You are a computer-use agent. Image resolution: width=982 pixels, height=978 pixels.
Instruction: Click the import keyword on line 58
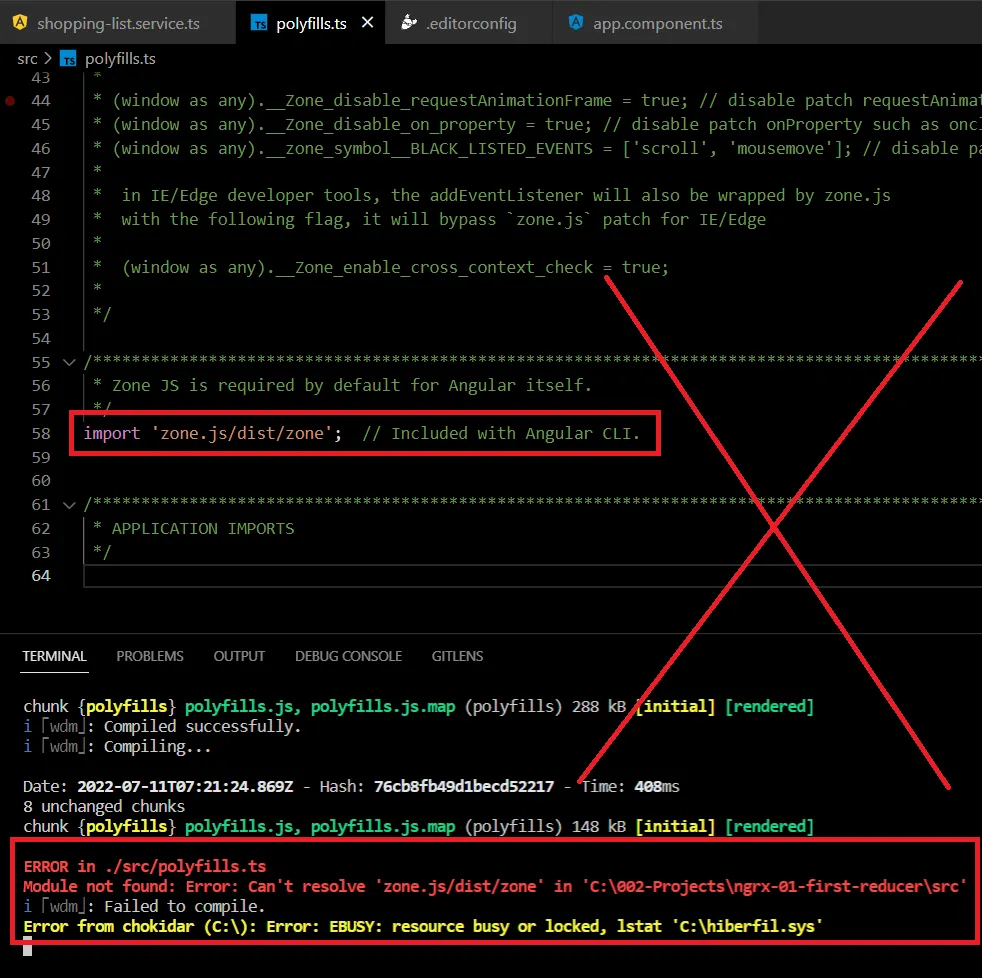(112, 433)
